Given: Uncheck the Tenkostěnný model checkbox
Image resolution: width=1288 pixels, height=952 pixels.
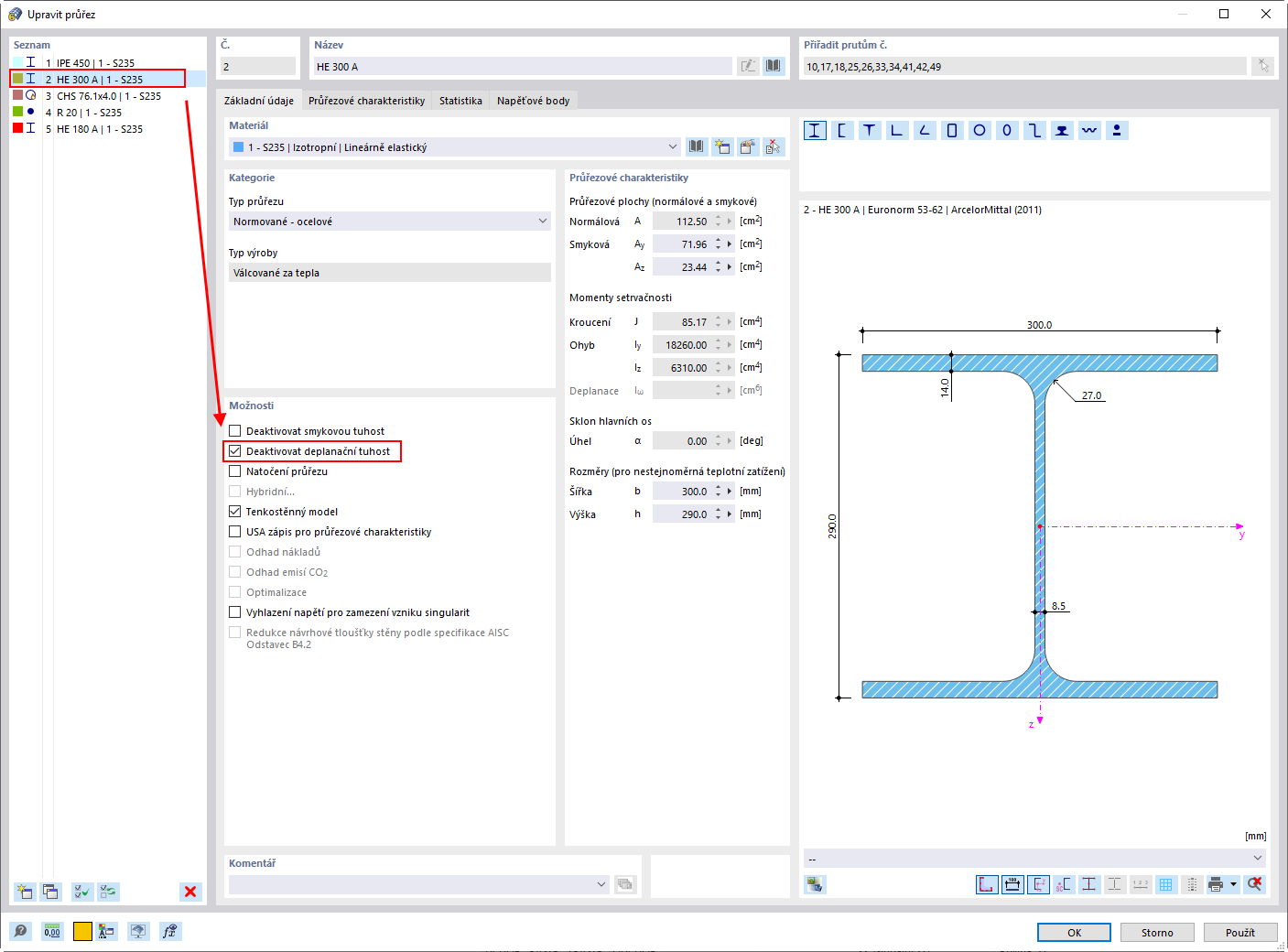Looking at the screenshot, I should point(235,512).
